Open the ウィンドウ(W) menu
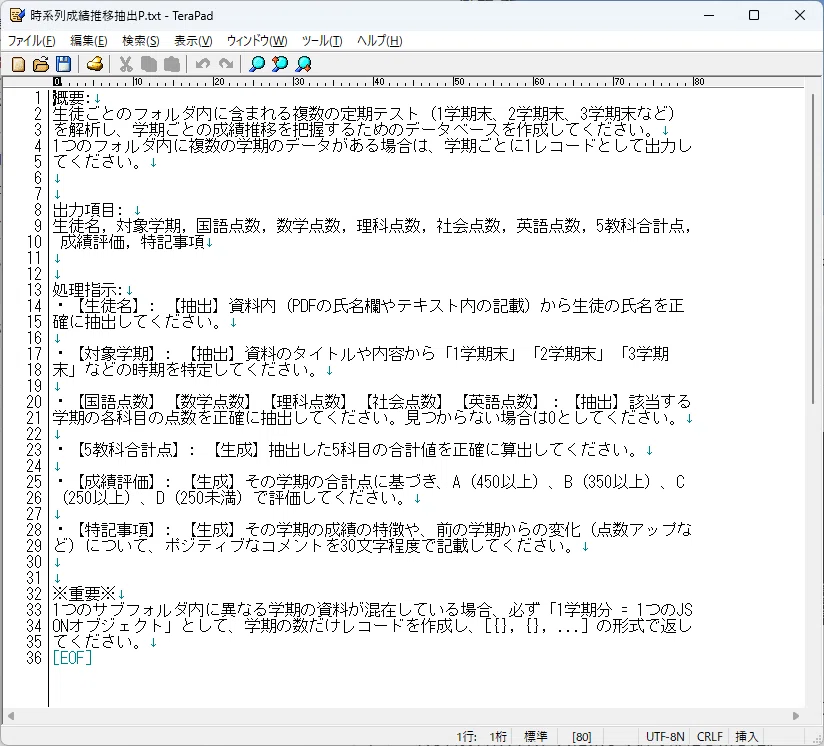This screenshot has height=746, width=824. [257, 41]
